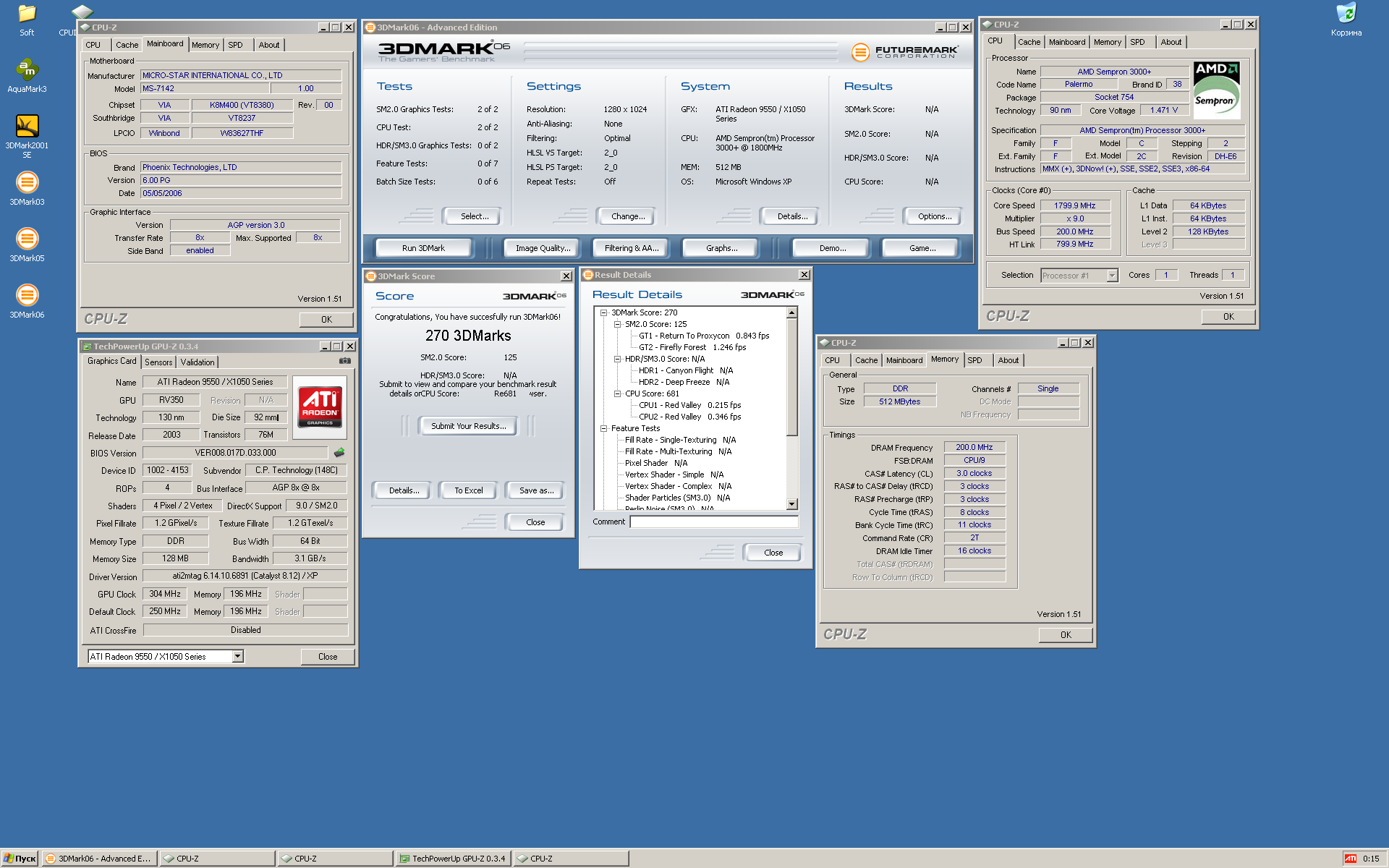Click the Futuremark Corporation logo
This screenshot has height=868, width=1389.
(905, 52)
